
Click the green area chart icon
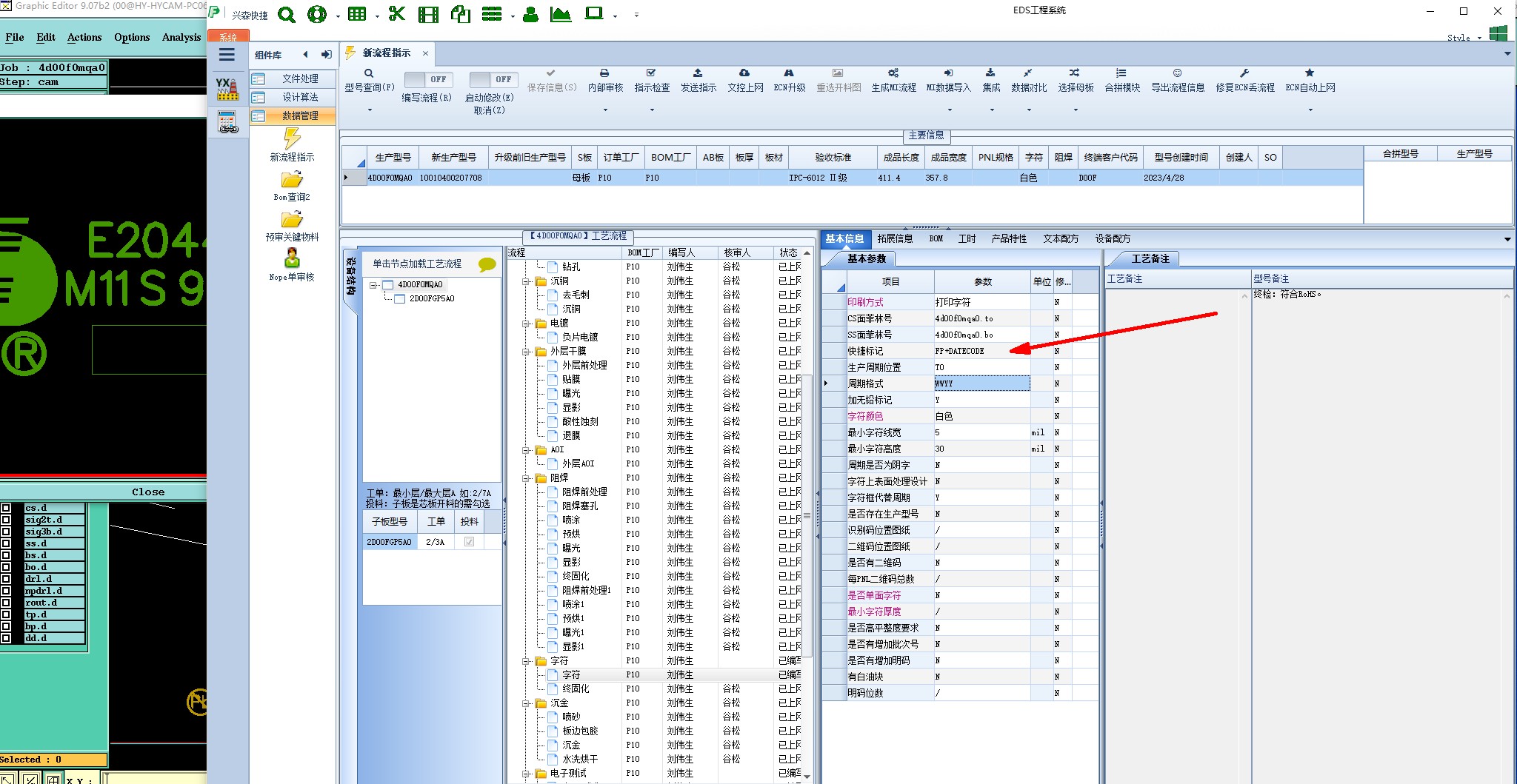tap(561, 14)
